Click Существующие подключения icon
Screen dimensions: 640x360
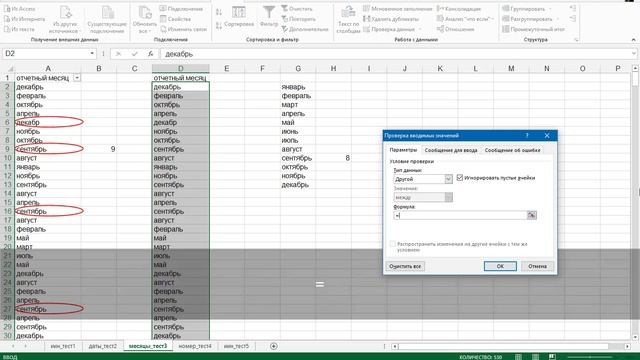click(x=107, y=20)
